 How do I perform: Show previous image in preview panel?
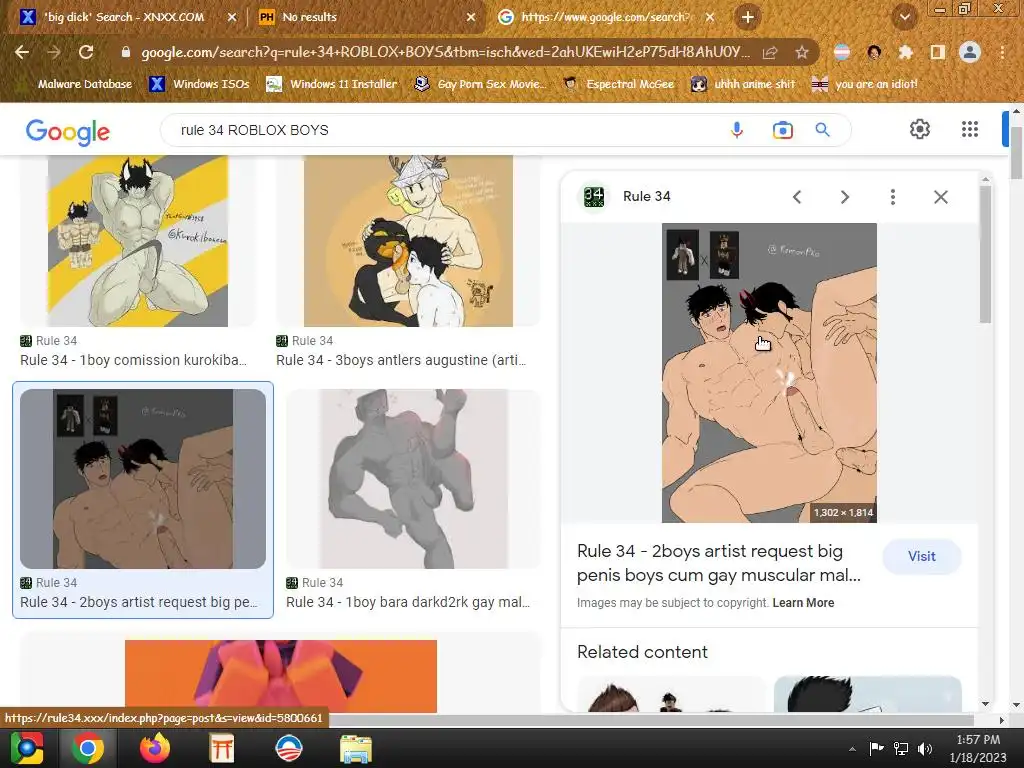click(x=797, y=197)
